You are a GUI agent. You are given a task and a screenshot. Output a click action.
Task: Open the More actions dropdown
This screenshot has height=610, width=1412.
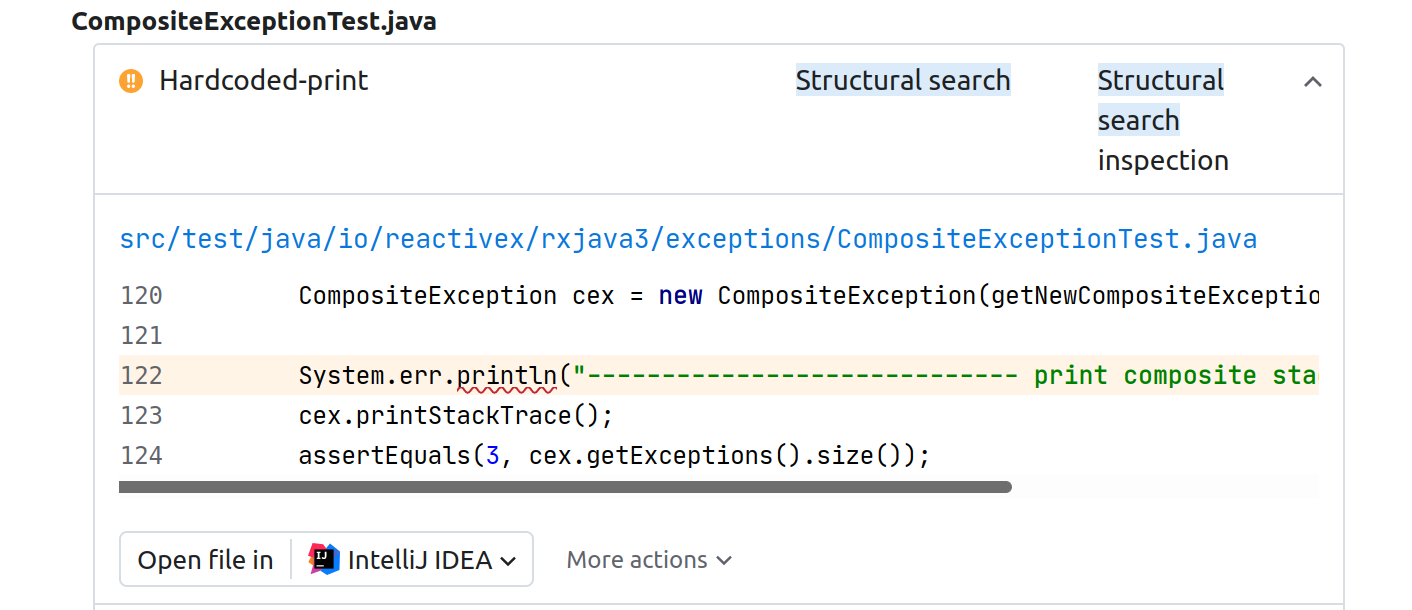point(648,559)
